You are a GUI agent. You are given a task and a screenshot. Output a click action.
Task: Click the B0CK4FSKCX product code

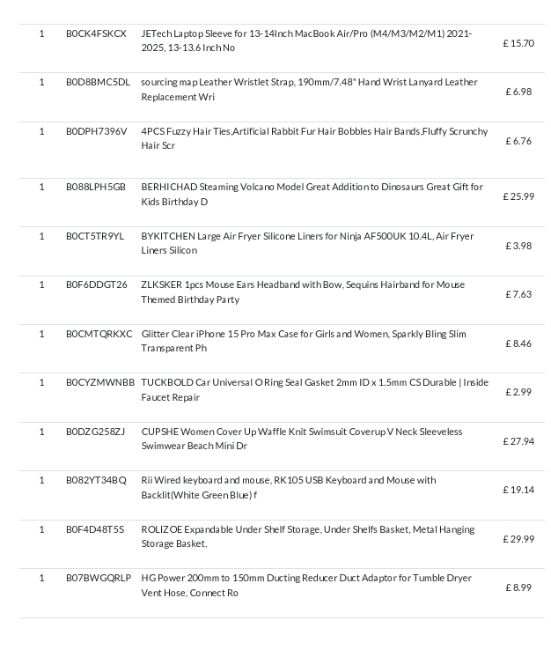[x=96, y=34]
